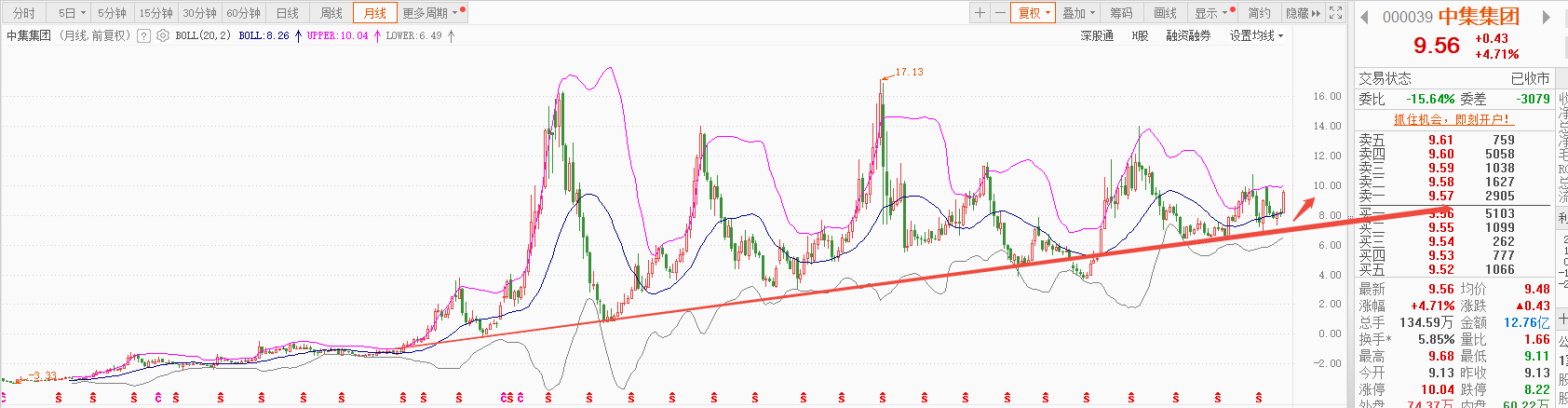This screenshot has height=408, width=1568.
Task: Click the 总手 134.59万 value
Action: [1426, 322]
